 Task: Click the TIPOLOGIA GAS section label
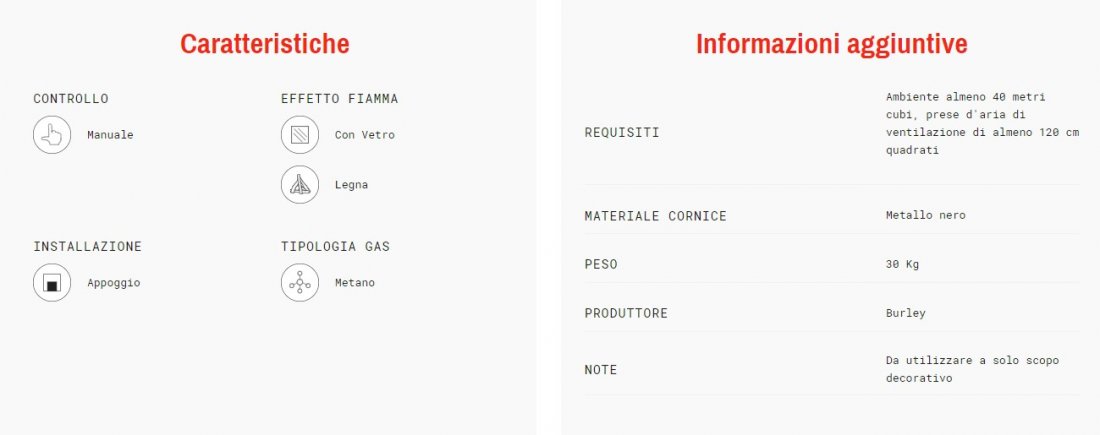(335, 246)
